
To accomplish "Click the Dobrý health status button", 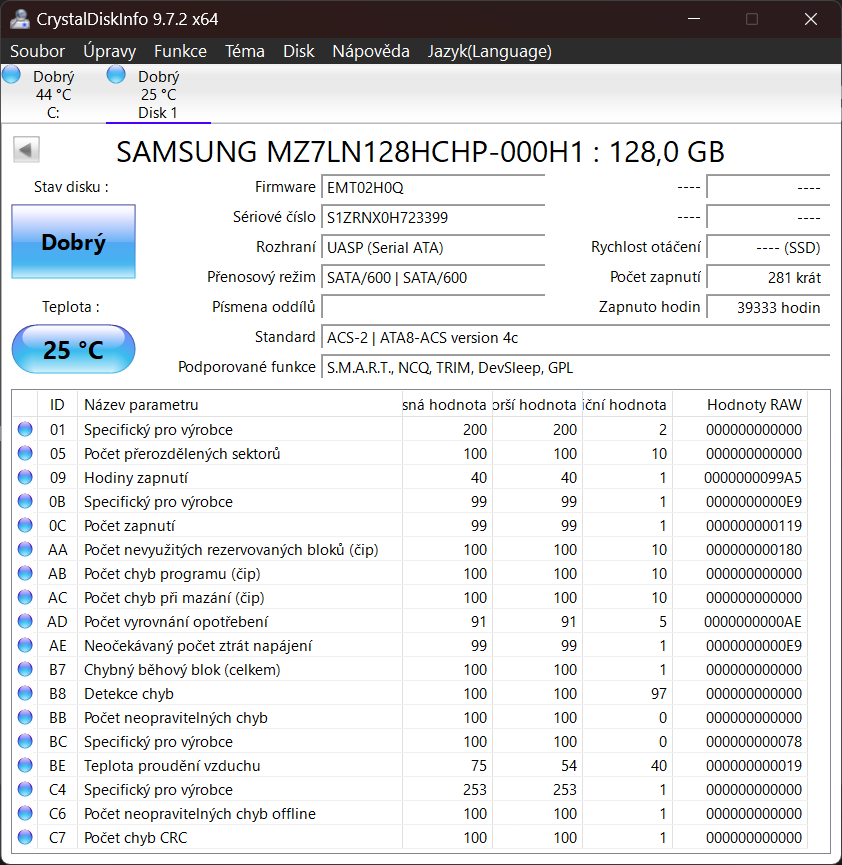I will [x=73, y=242].
